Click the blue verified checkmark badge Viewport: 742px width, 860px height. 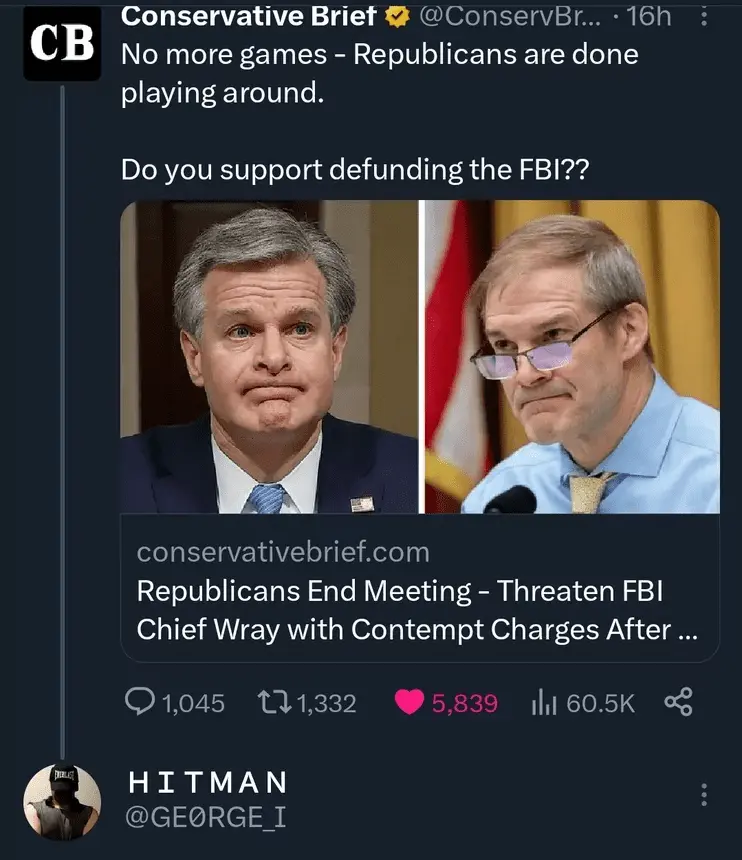(397, 17)
